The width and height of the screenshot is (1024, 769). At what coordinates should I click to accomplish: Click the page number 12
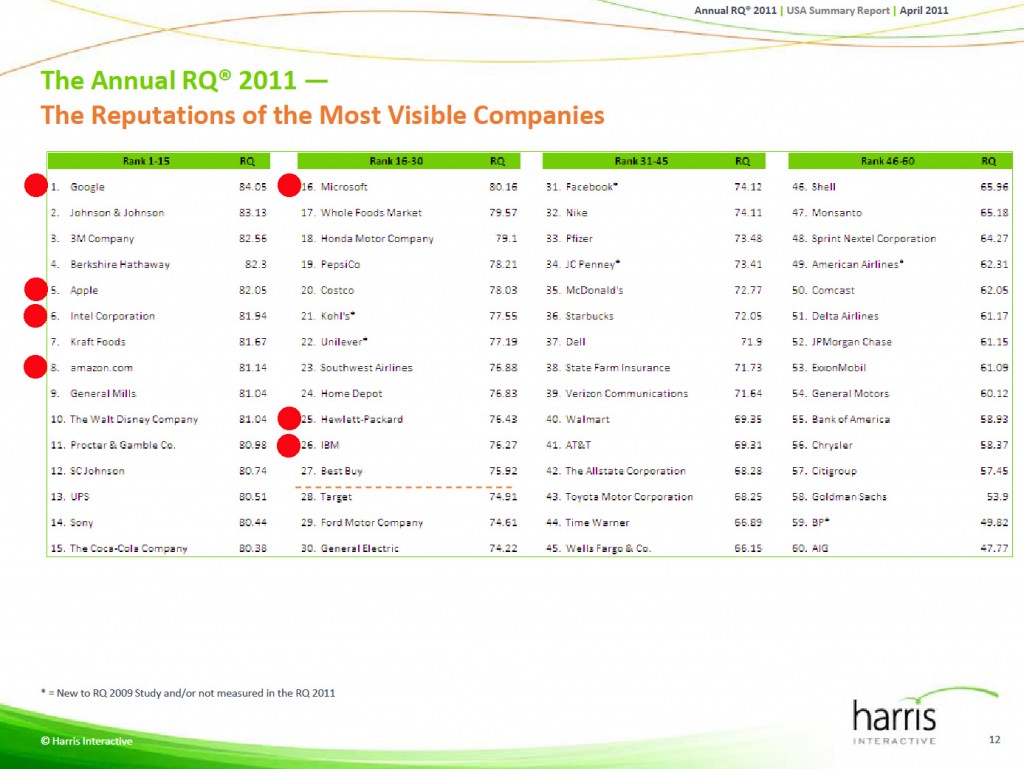coord(995,740)
